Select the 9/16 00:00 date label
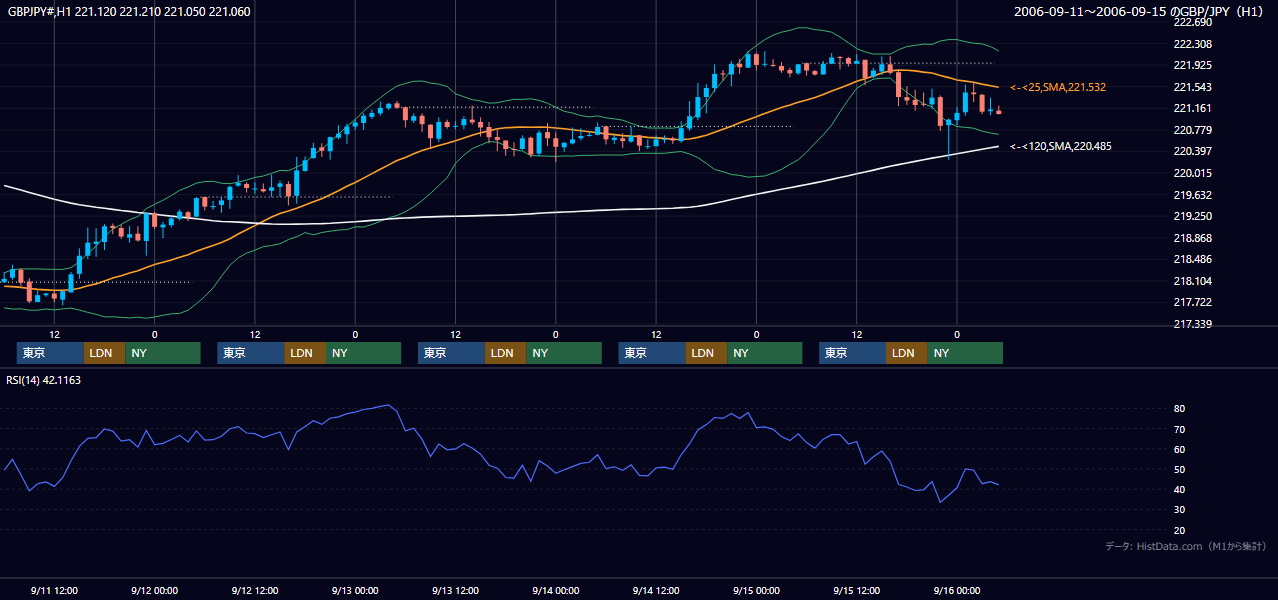This screenshot has width=1278, height=600. click(x=957, y=591)
